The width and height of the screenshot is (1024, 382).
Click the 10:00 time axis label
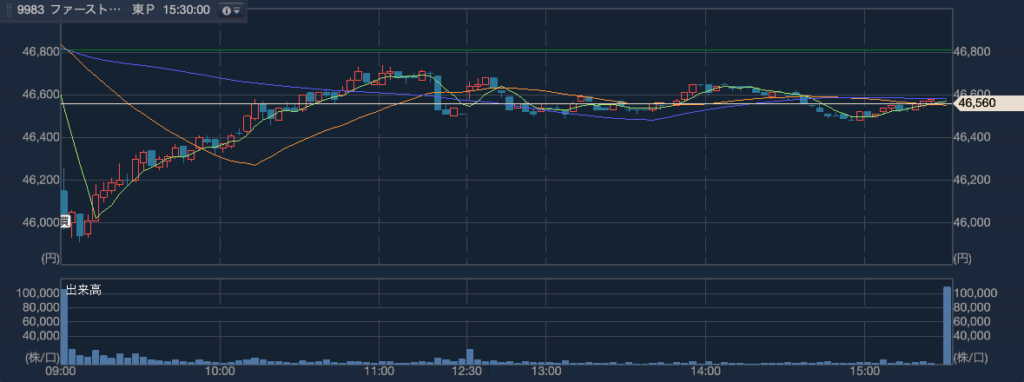220,372
